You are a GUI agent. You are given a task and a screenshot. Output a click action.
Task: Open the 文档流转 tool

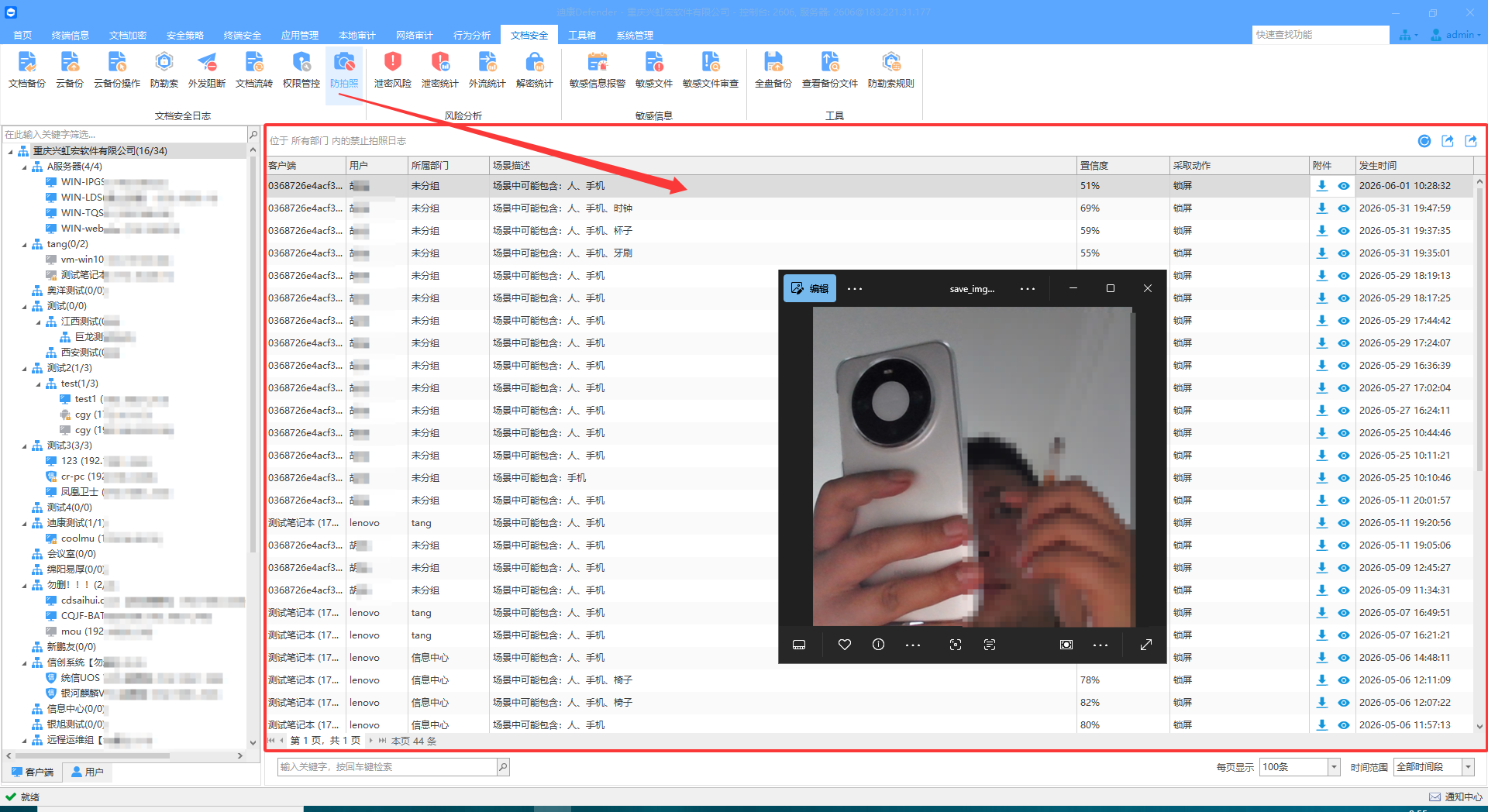tap(254, 70)
